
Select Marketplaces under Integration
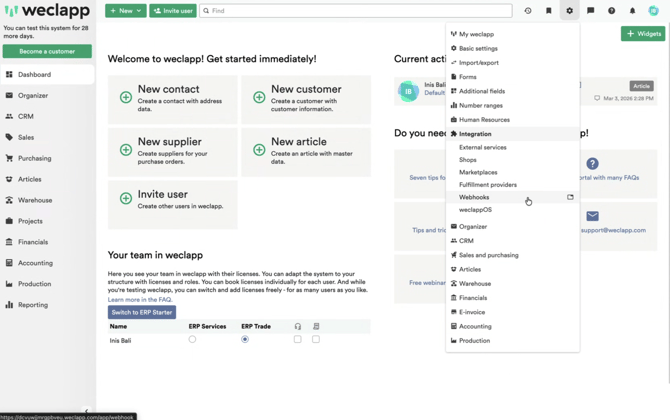[x=478, y=172]
